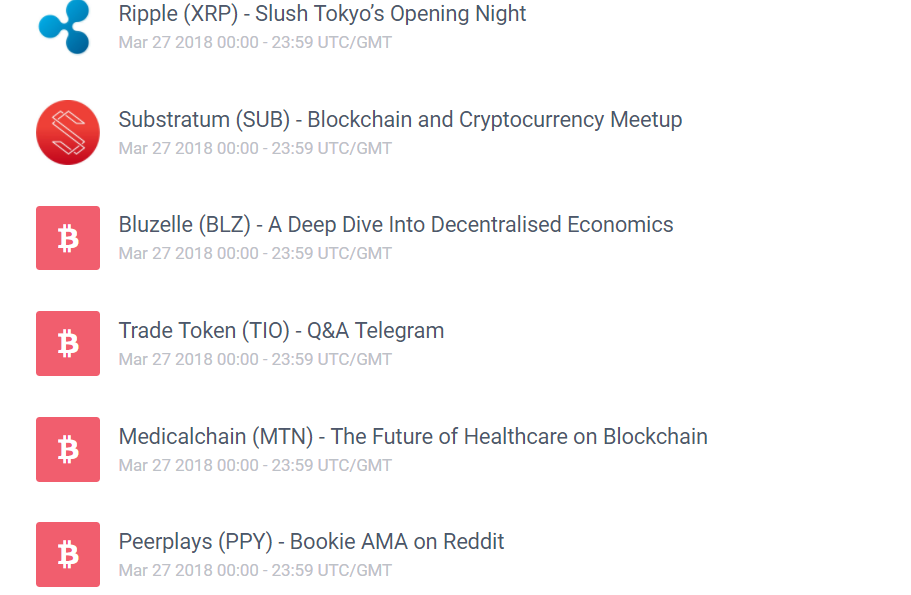
Task: Click the Trade Token event bitcoin icon
Action: [68, 344]
